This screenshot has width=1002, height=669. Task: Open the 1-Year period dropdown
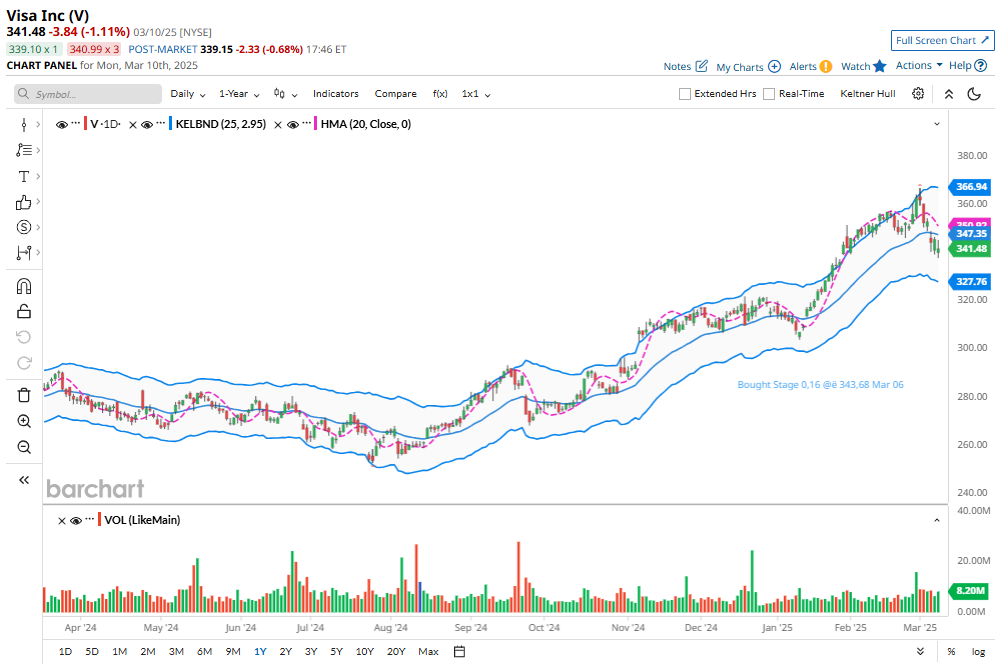pyautogui.click(x=239, y=94)
